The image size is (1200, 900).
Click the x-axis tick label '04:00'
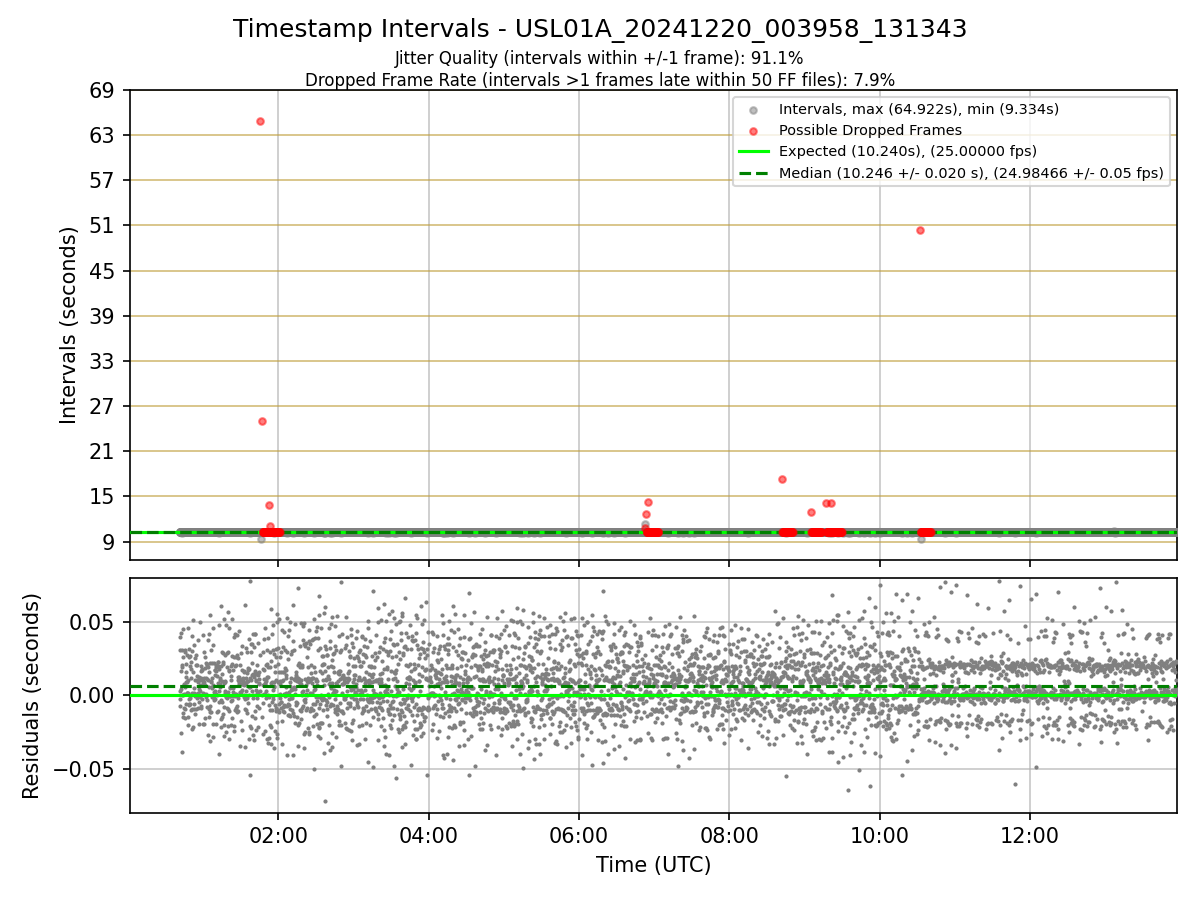pyautogui.click(x=428, y=836)
